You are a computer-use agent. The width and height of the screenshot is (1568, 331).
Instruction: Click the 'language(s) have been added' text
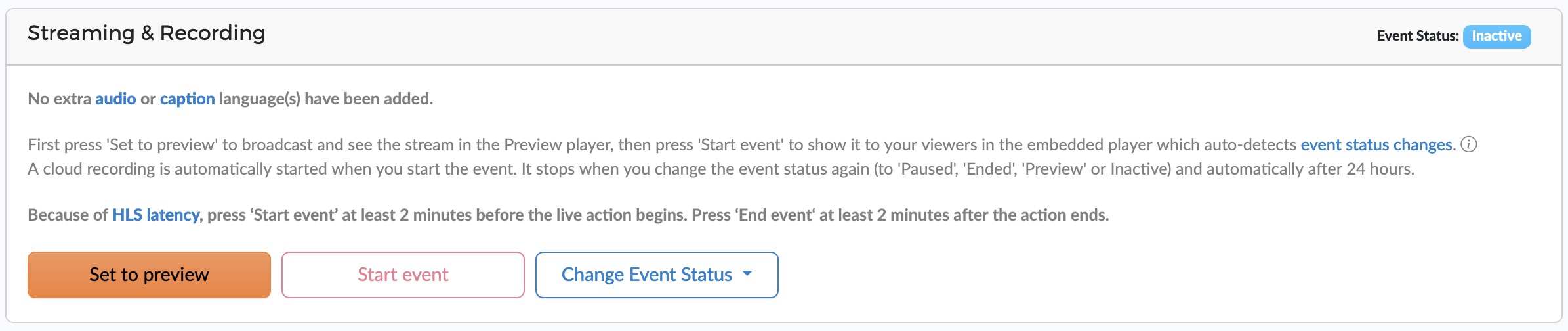click(x=326, y=99)
